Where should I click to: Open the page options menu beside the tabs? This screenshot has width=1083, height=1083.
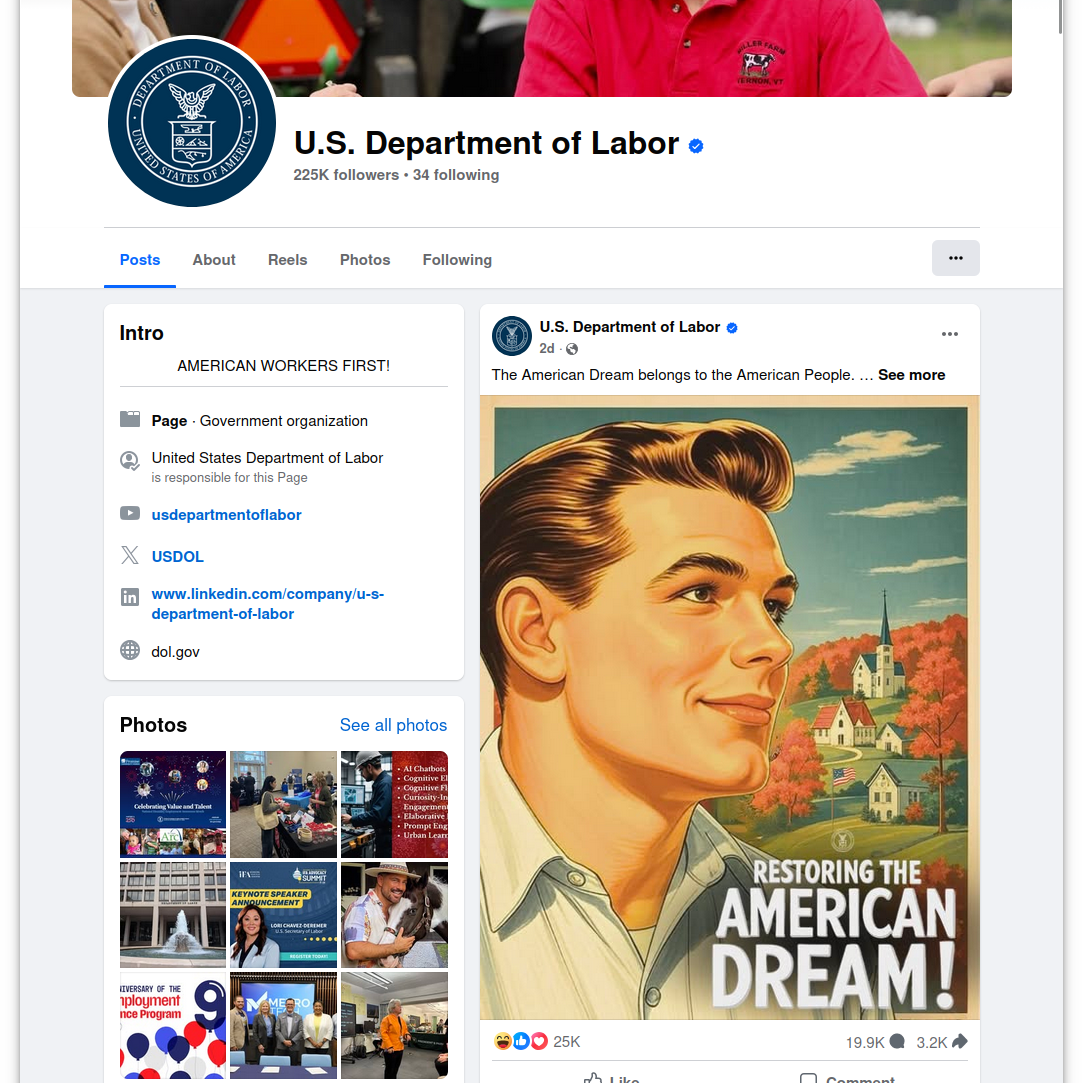coord(955,258)
